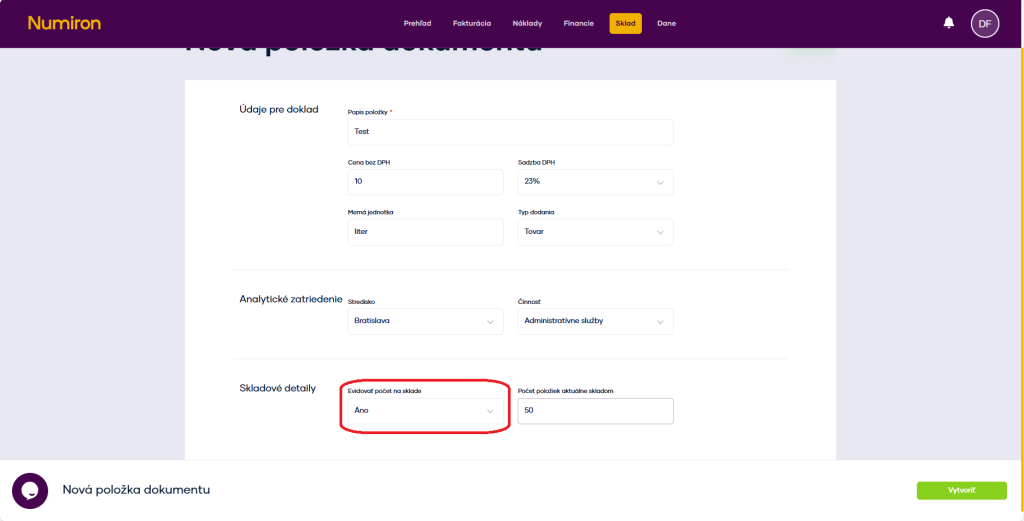Click the Numiron logo
Viewport: 1024px width, 521px height.
pos(64,23)
